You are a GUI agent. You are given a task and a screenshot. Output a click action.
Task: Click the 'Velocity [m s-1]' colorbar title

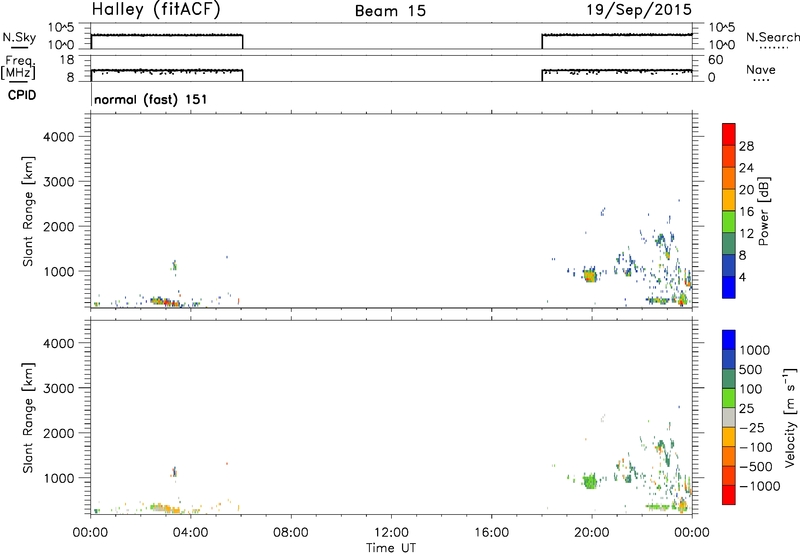[x=790, y=417]
